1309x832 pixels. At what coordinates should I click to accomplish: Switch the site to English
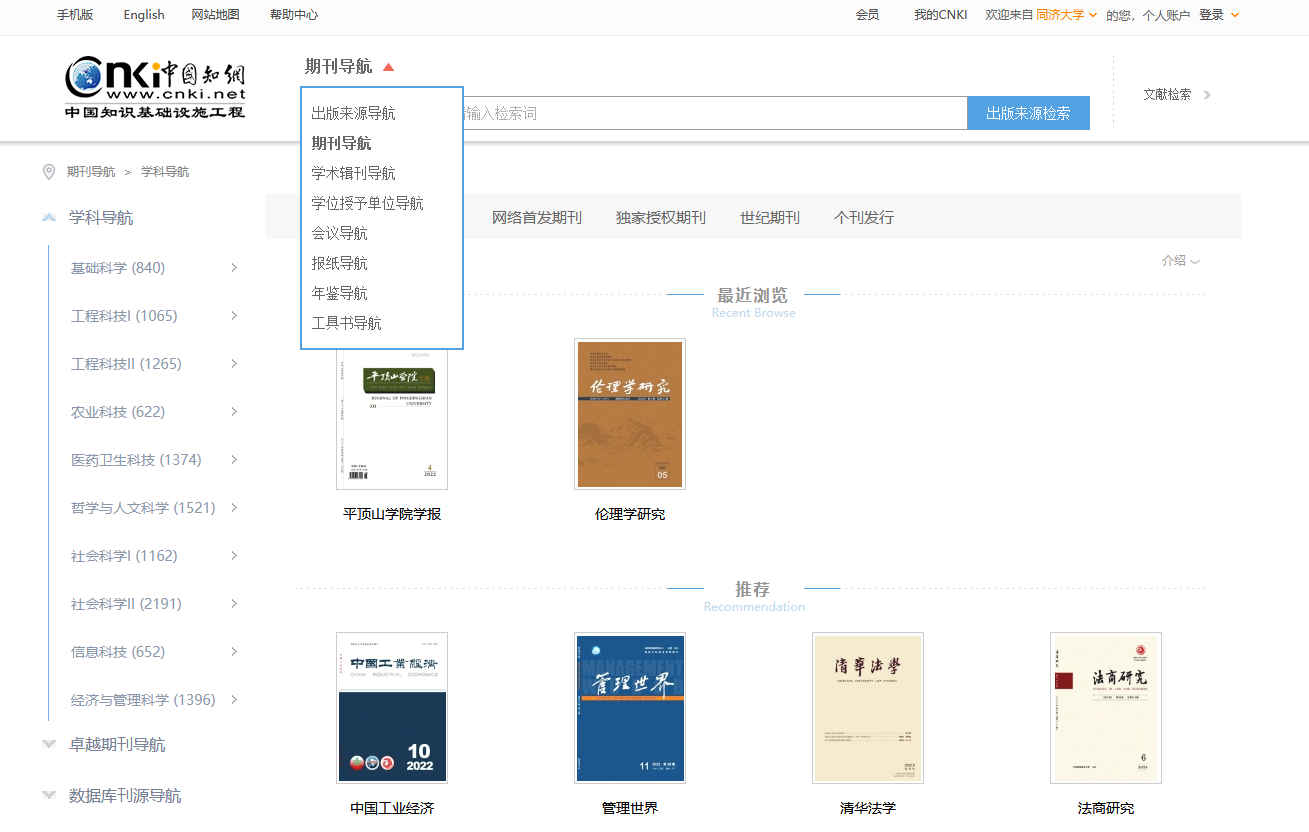coord(144,15)
